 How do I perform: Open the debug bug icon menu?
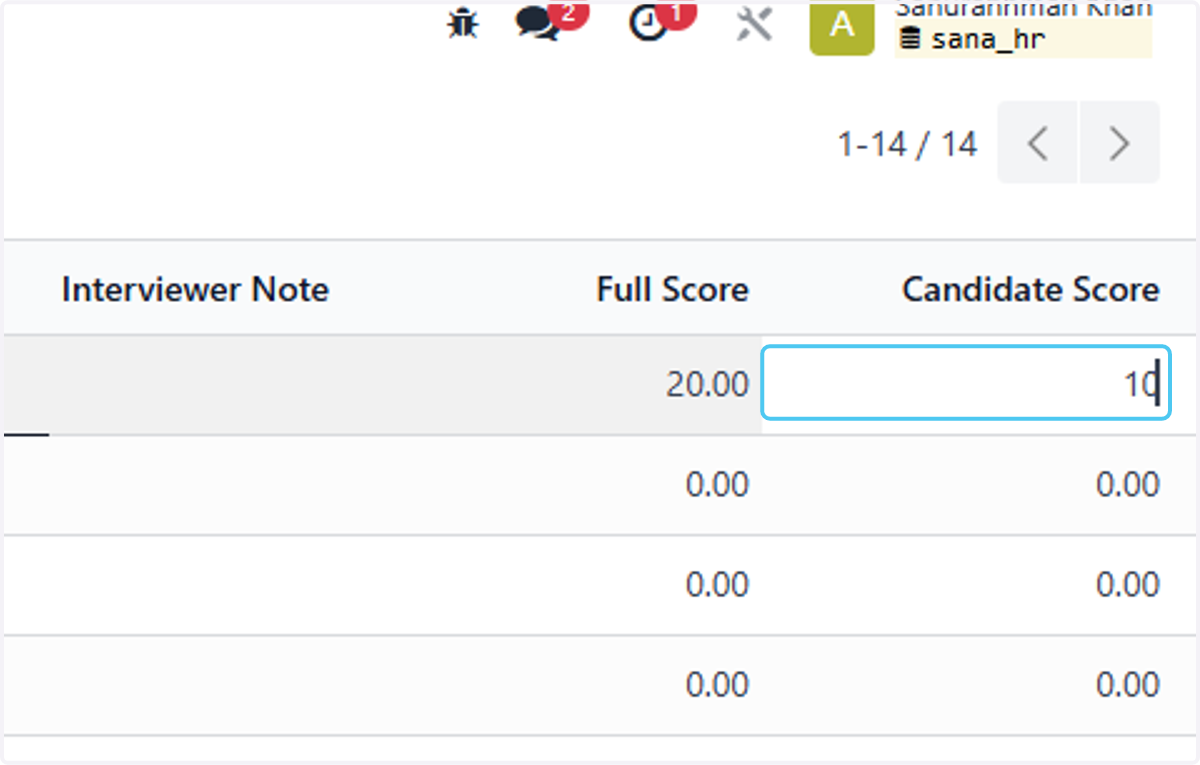click(462, 23)
